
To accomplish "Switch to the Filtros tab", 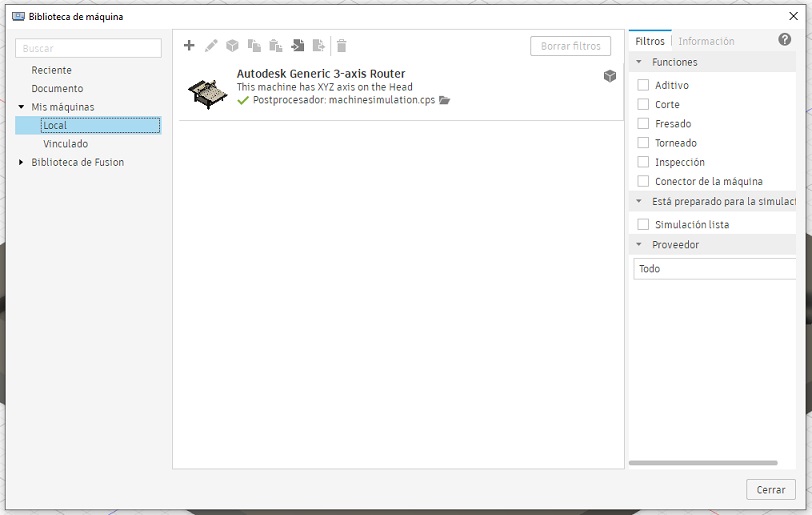I will pos(650,41).
